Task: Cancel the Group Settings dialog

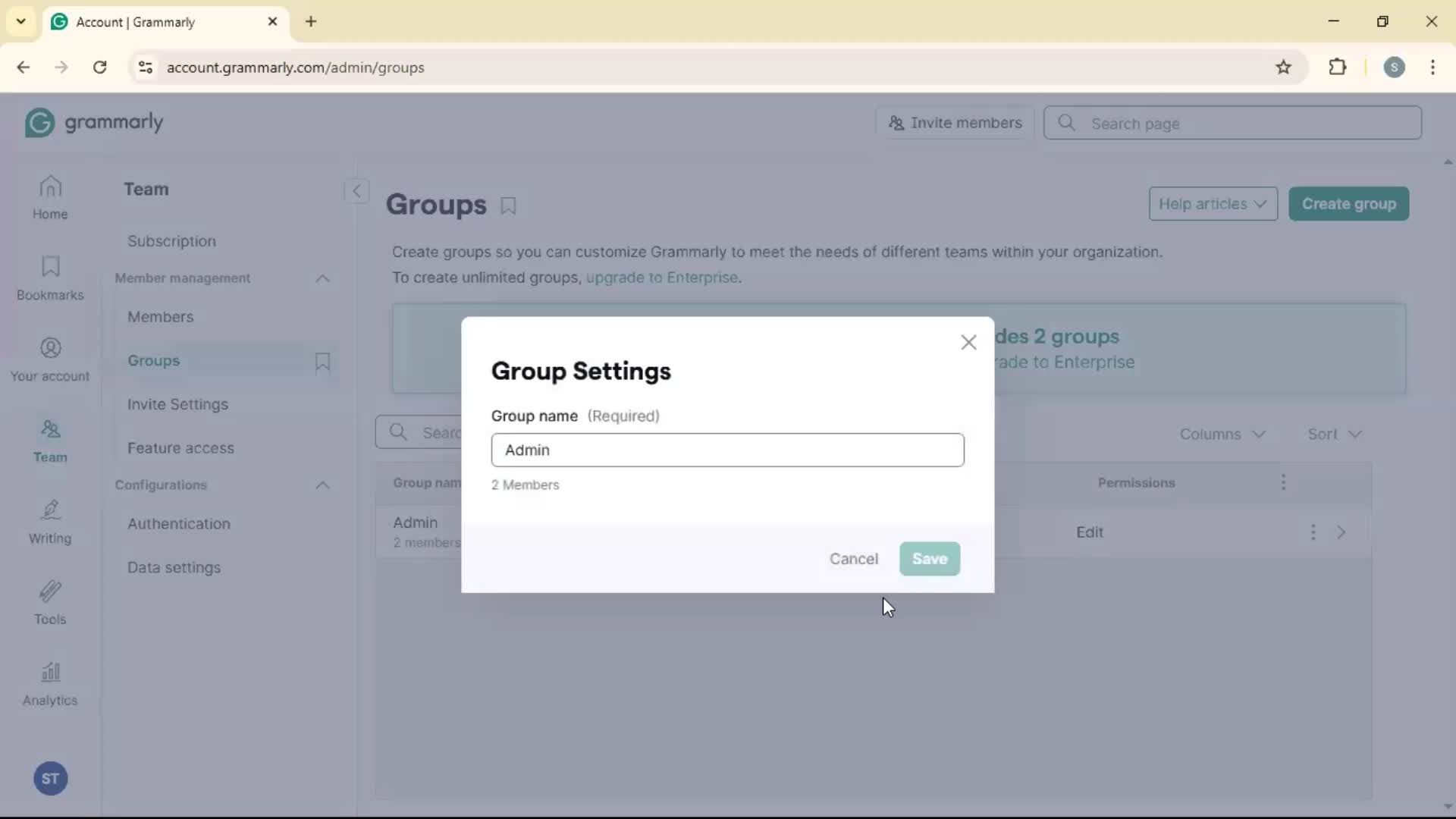Action: click(853, 559)
